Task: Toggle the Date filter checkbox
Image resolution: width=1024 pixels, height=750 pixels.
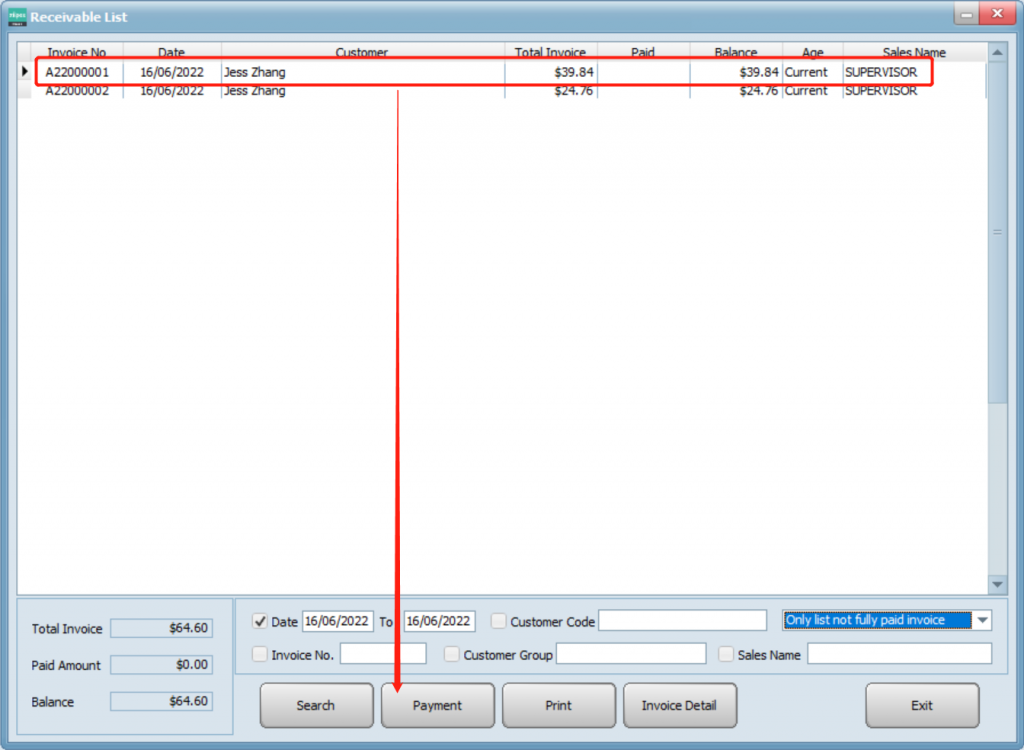Action: point(260,621)
